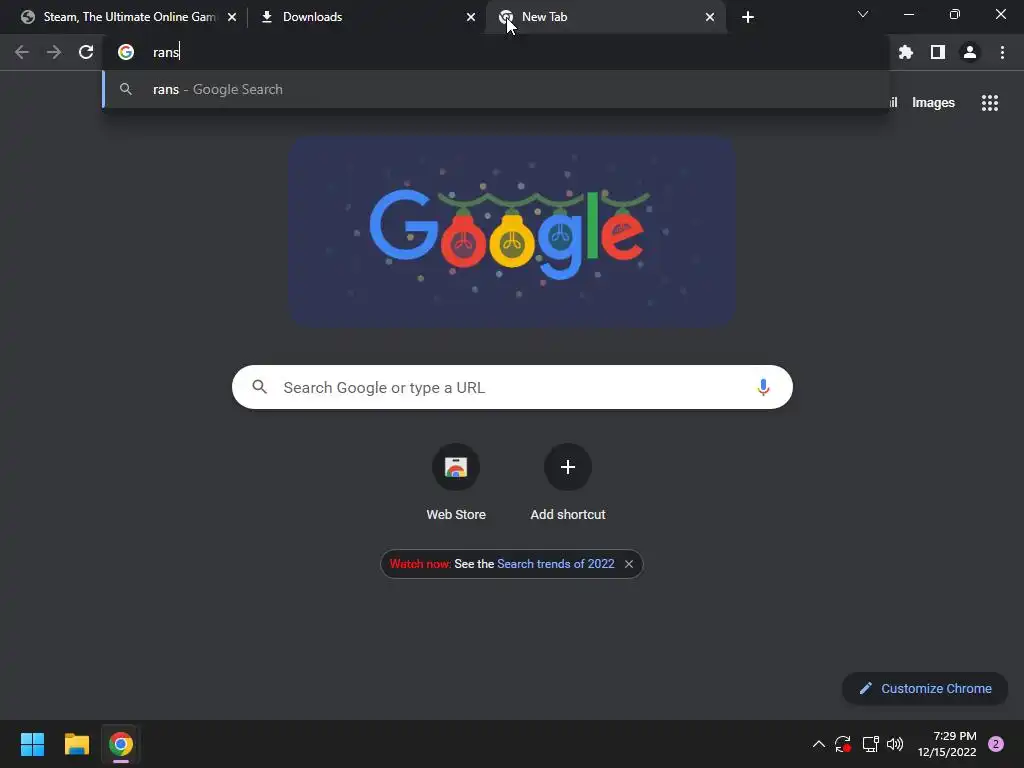Launch File Explorer from the taskbar

coord(76,744)
